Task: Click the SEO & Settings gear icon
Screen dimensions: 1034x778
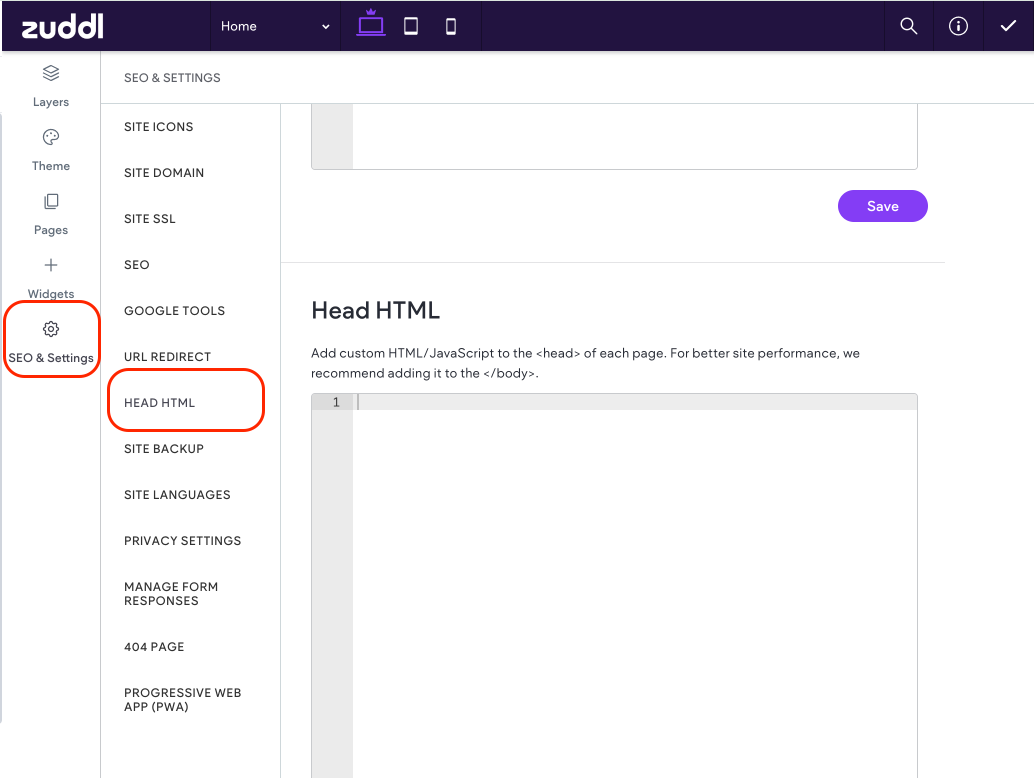Action: 51,329
